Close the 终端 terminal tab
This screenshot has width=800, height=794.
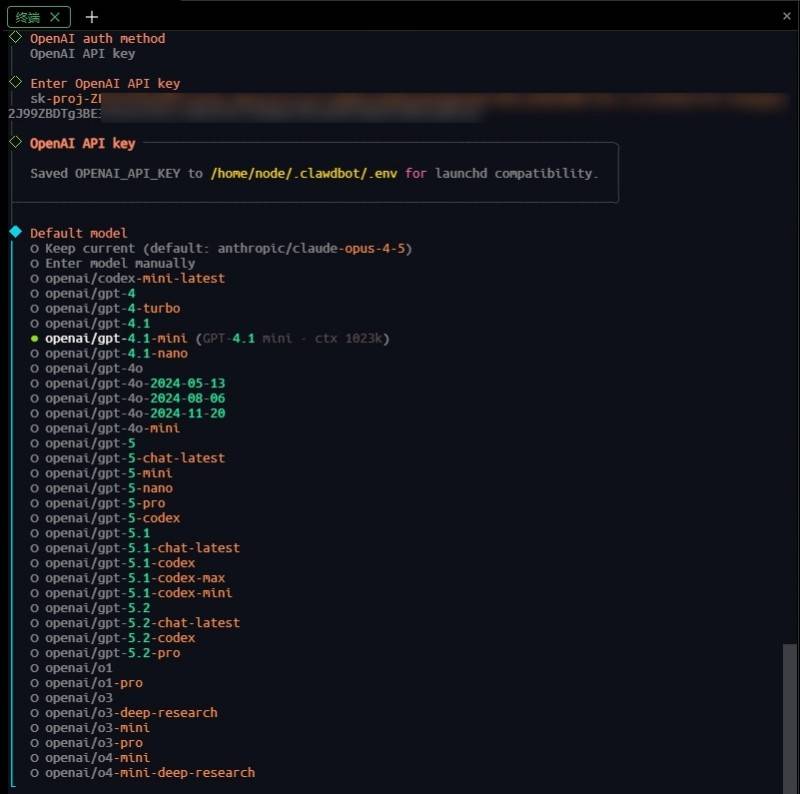(x=55, y=17)
